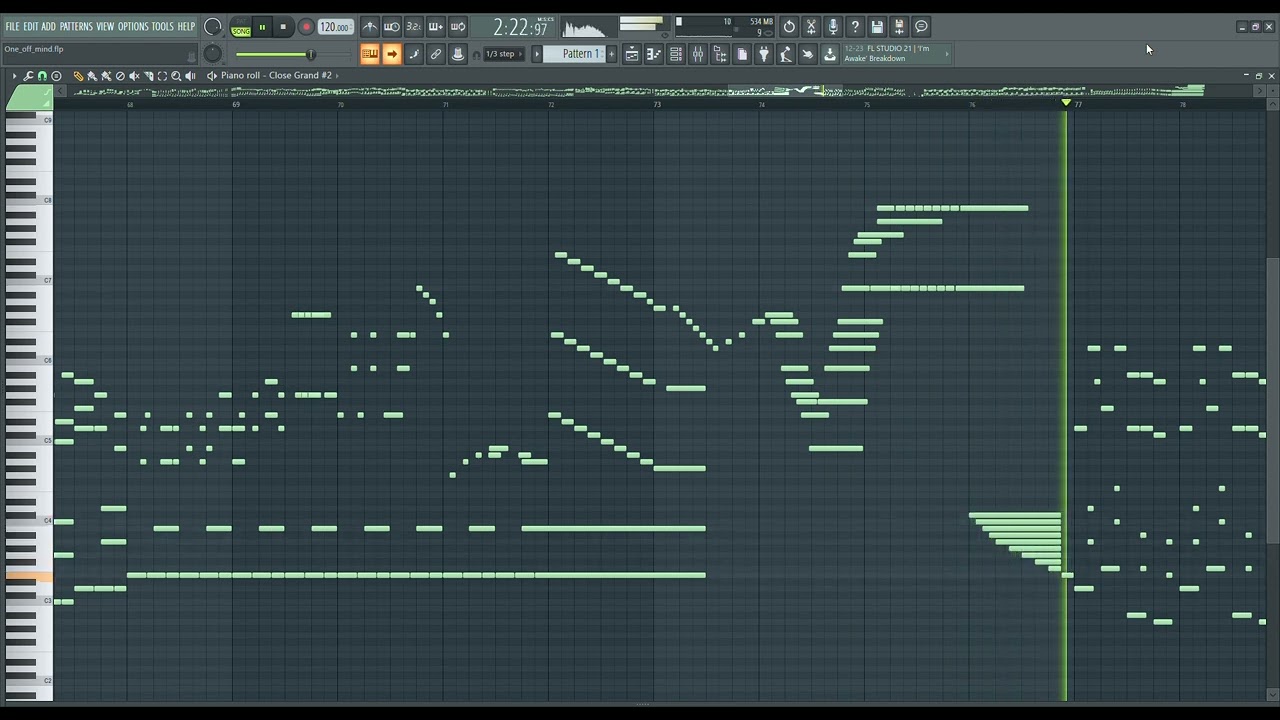The image size is (1280, 720).
Task: Toggle the 3-2-1 recording countdown
Action: [x=414, y=27]
